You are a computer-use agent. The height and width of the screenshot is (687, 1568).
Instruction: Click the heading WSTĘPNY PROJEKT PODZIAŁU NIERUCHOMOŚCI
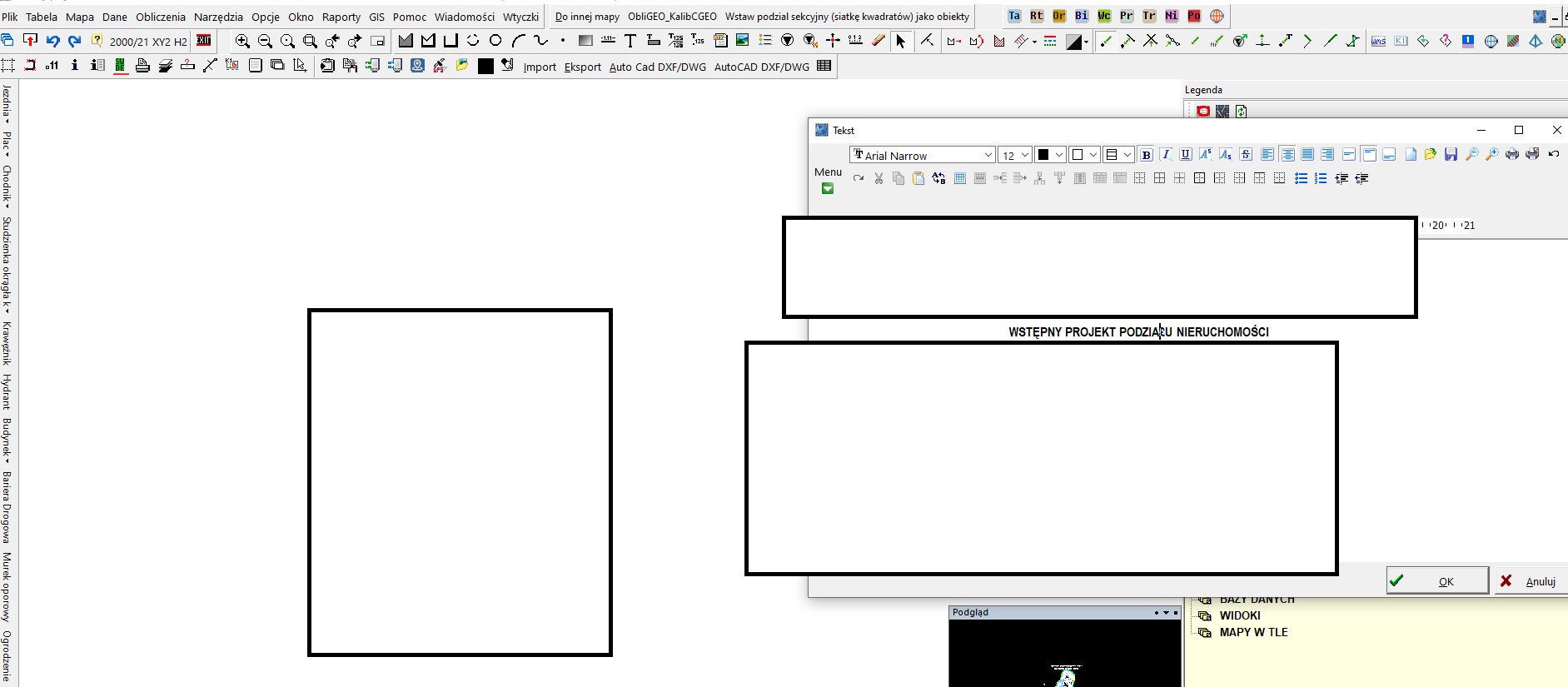tap(1138, 331)
